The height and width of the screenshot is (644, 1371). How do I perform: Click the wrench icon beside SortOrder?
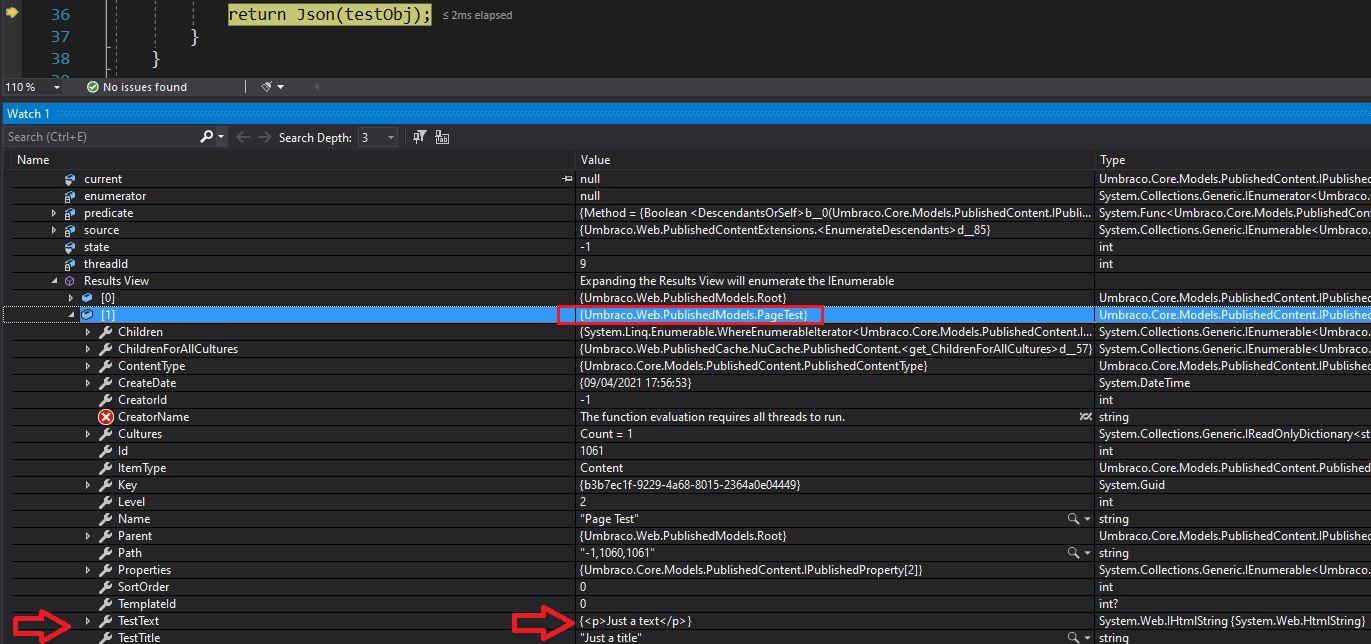click(x=105, y=587)
